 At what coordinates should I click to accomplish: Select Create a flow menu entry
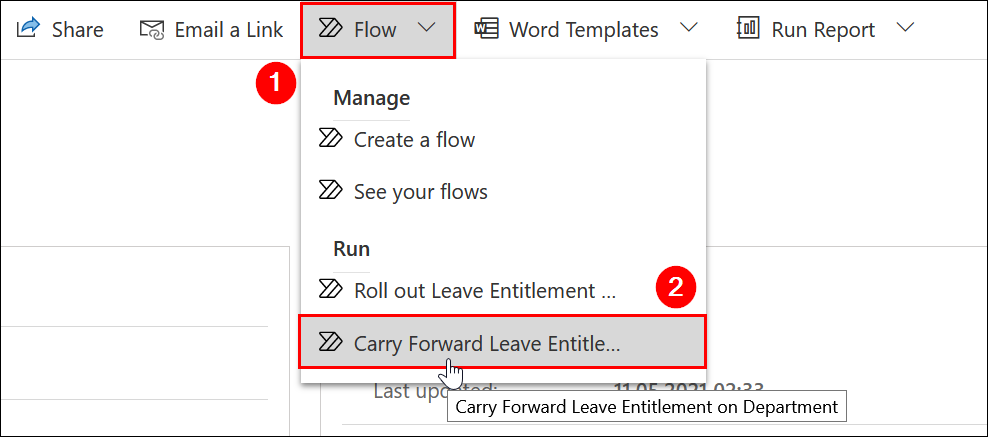point(414,140)
